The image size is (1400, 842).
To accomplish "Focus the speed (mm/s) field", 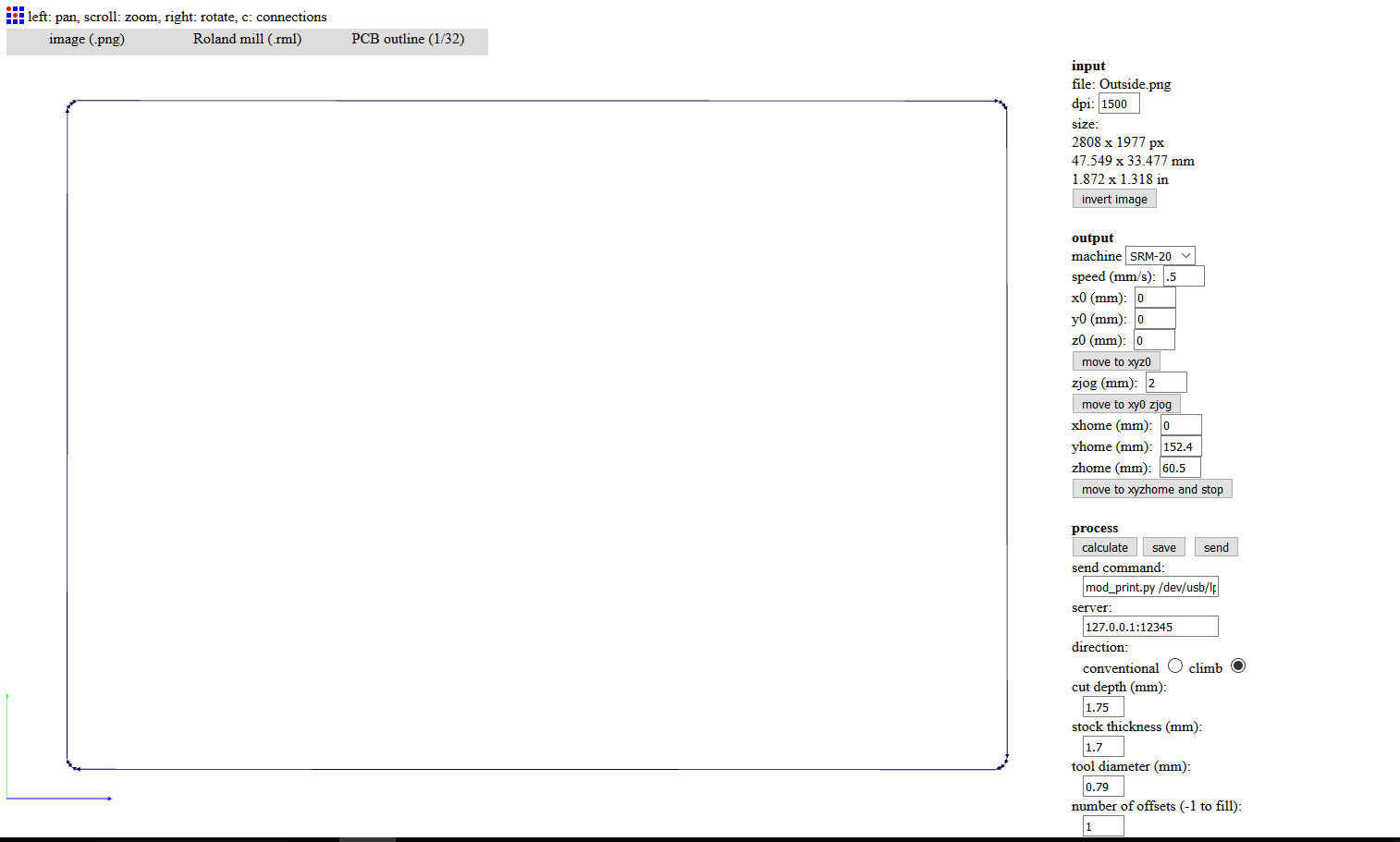I will coord(1184,276).
